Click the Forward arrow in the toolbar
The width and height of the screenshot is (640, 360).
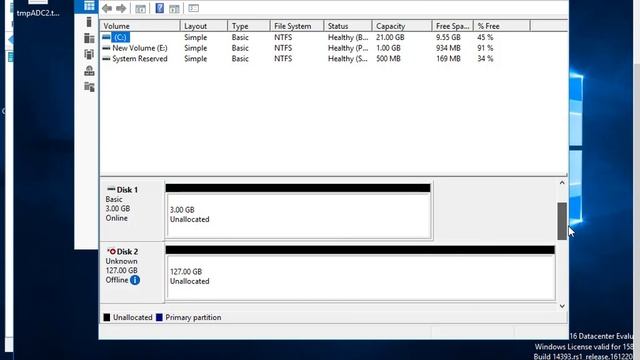pos(121,8)
